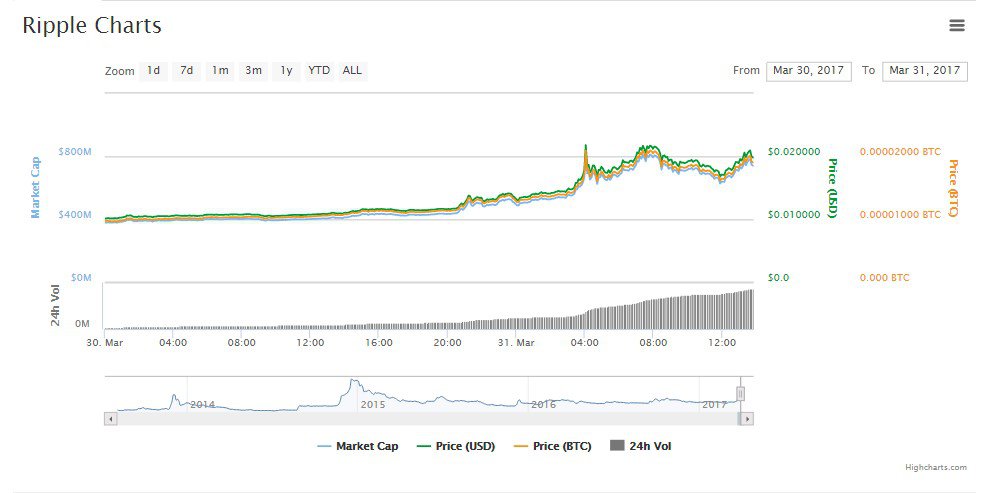The image size is (1007, 493).
Task: Set zoom to 1m
Action: point(220,71)
